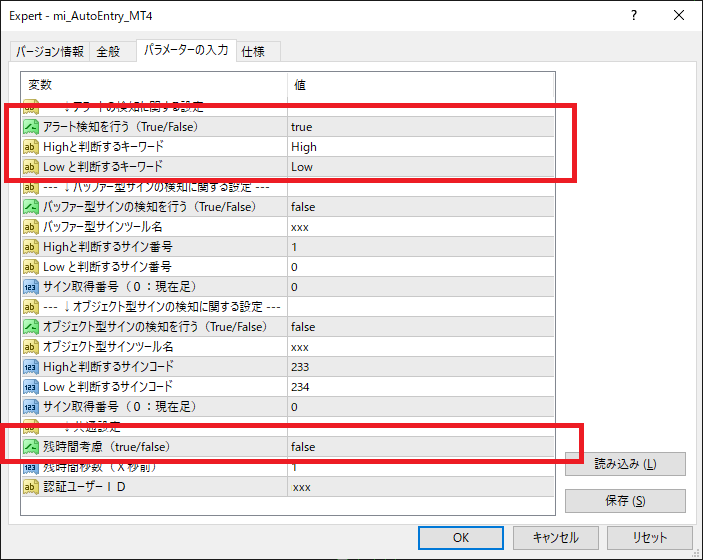
Task: Switch to the 仕様 tab
Action: click(254, 51)
